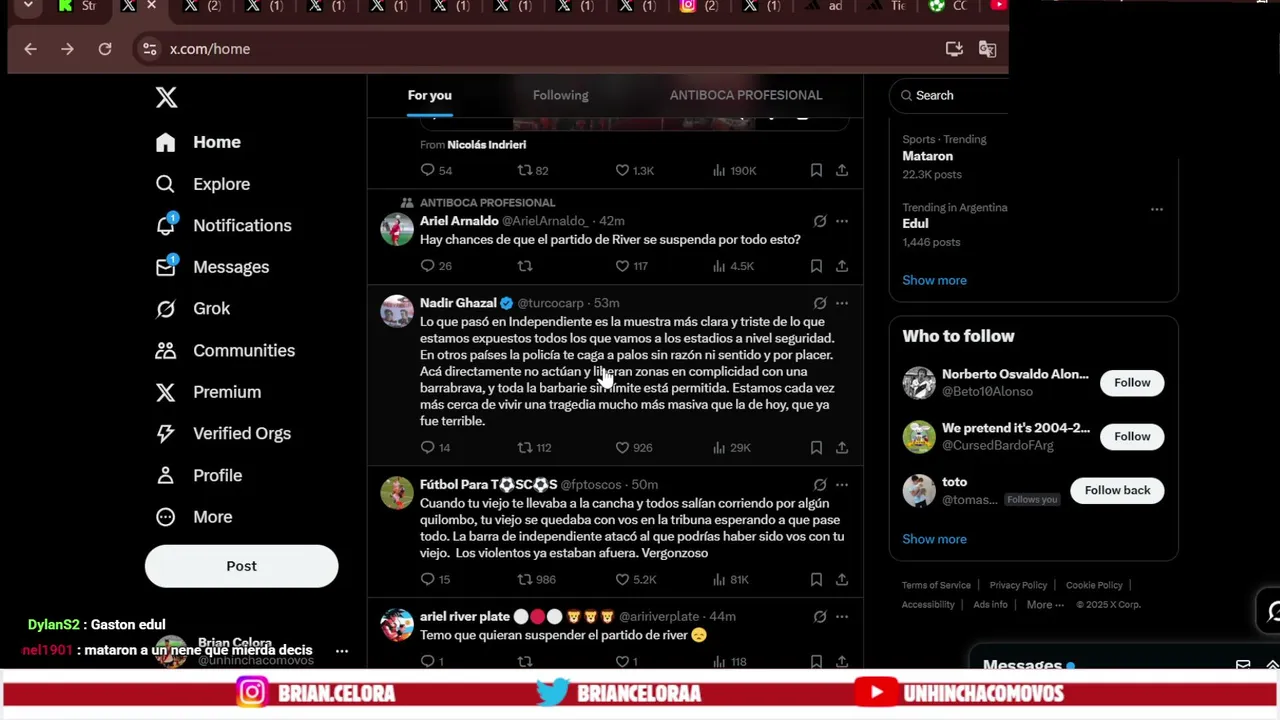Share Ariel Arnaldo's post
Screen dimensions: 1280x720
tap(842, 266)
